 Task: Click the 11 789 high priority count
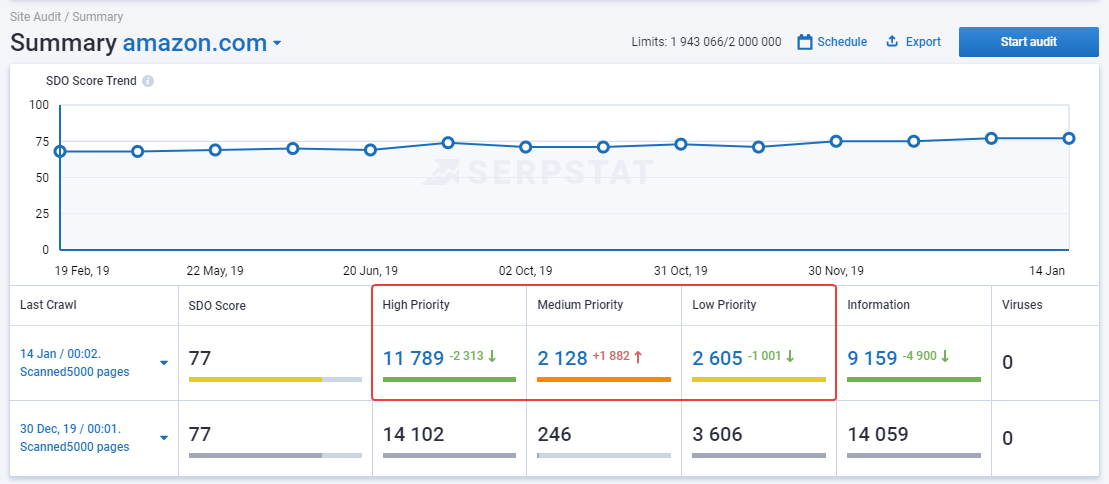pyautogui.click(x=413, y=359)
